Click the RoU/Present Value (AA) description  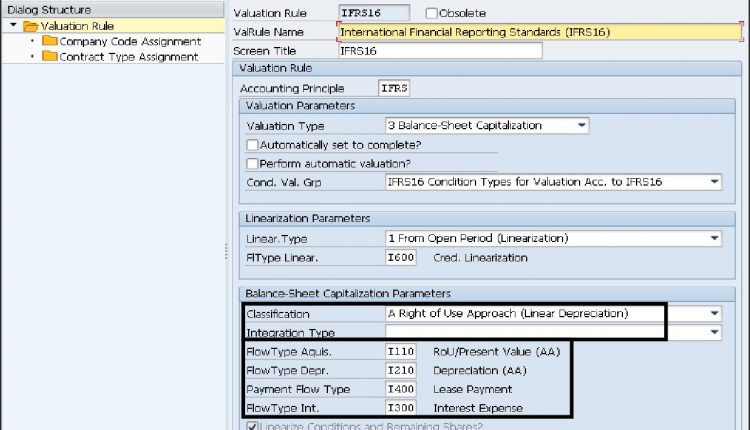click(x=496, y=352)
